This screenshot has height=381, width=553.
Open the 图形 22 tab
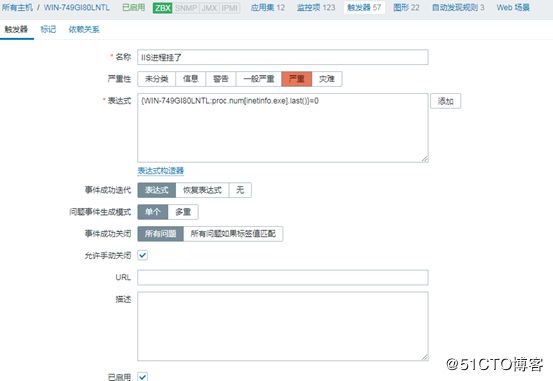pyautogui.click(x=406, y=7)
